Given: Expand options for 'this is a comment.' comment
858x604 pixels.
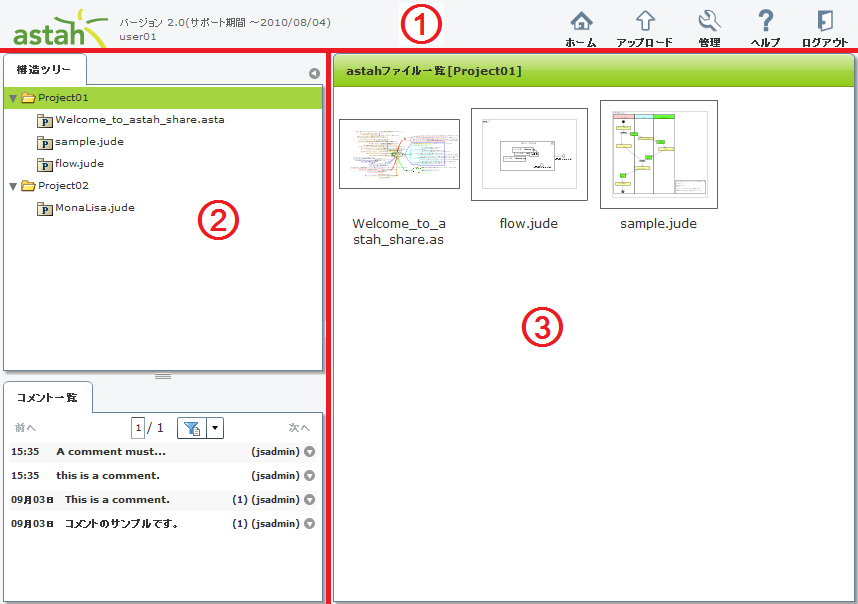Looking at the screenshot, I should (x=310, y=476).
